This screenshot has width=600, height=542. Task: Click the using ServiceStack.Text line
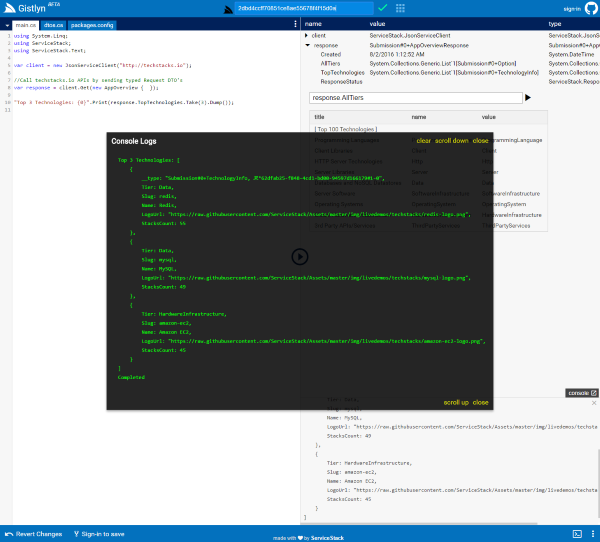(50, 51)
